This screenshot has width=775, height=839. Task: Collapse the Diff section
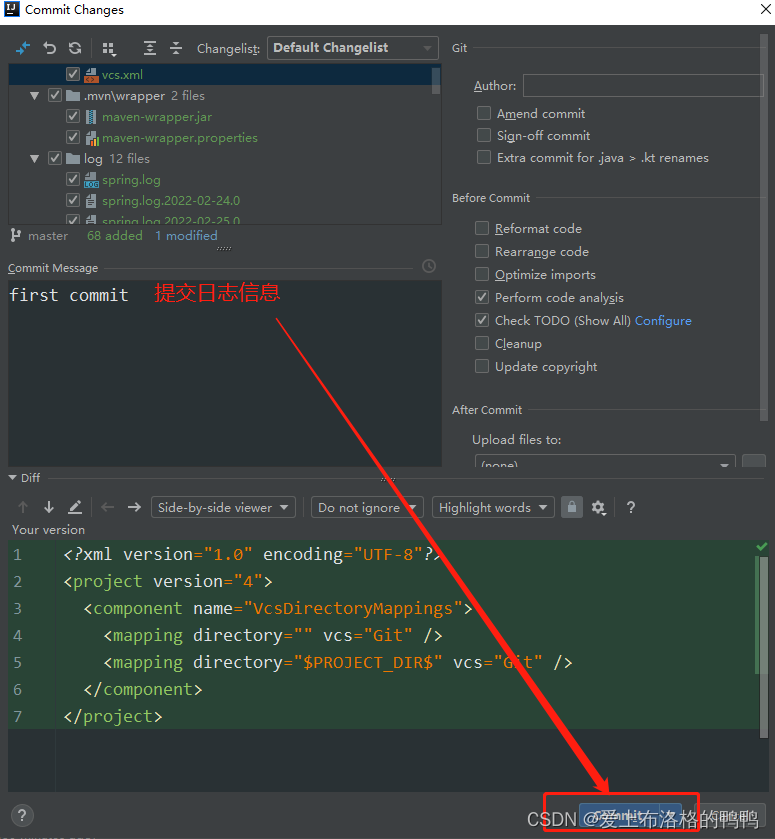12,478
